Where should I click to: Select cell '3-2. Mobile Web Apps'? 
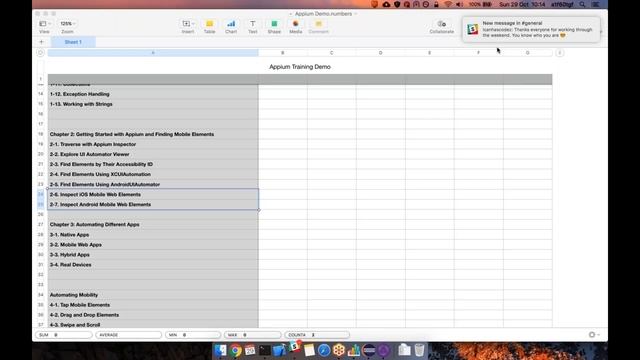153,244
